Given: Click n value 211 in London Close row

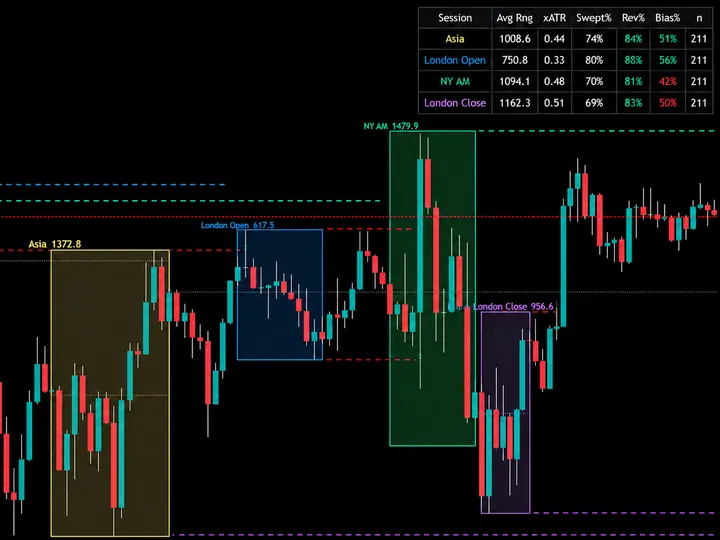Looking at the screenshot, I should [699, 102].
